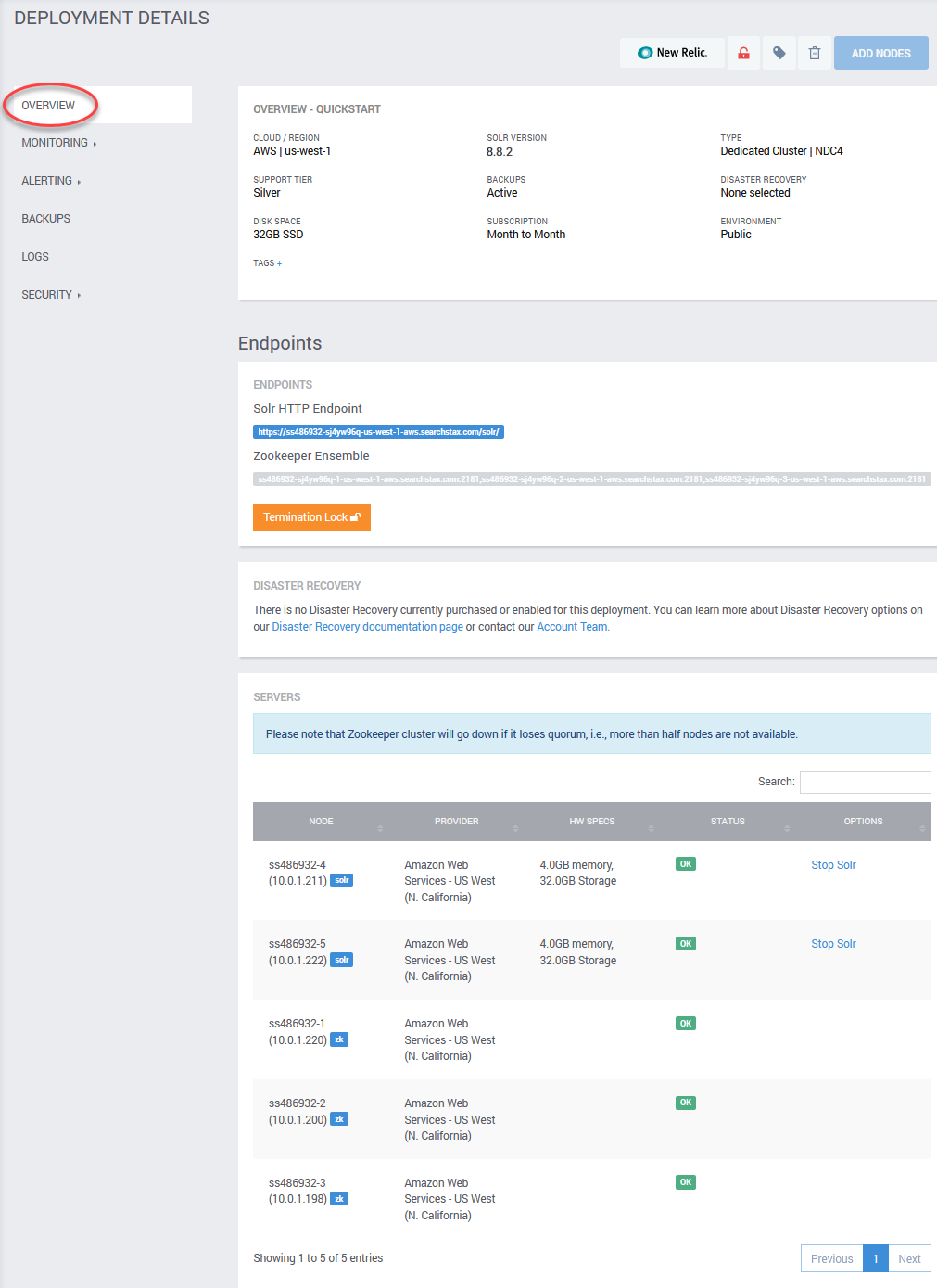The width and height of the screenshot is (937, 1288).
Task: Open the Disaster Recovery documentation page link
Action: (x=367, y=626)
